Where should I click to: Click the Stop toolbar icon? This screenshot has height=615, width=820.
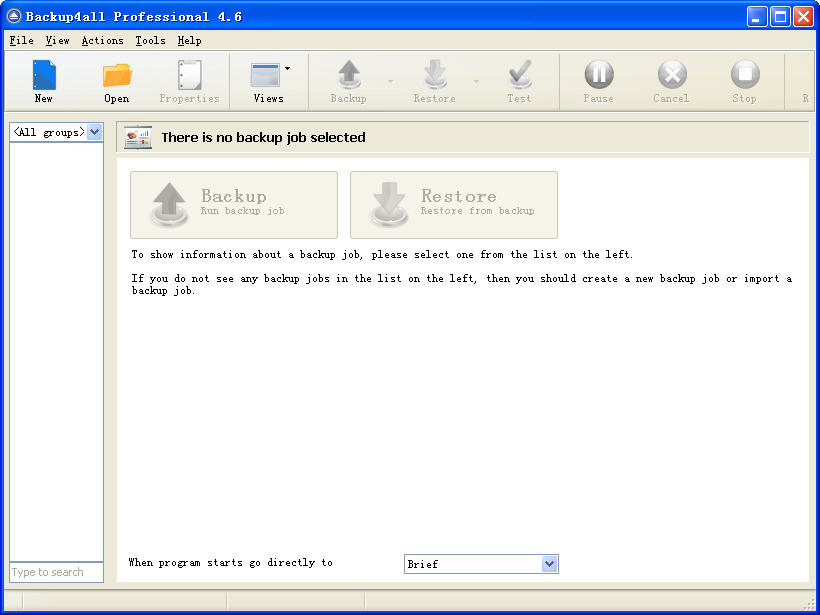(x=745, y=74)
